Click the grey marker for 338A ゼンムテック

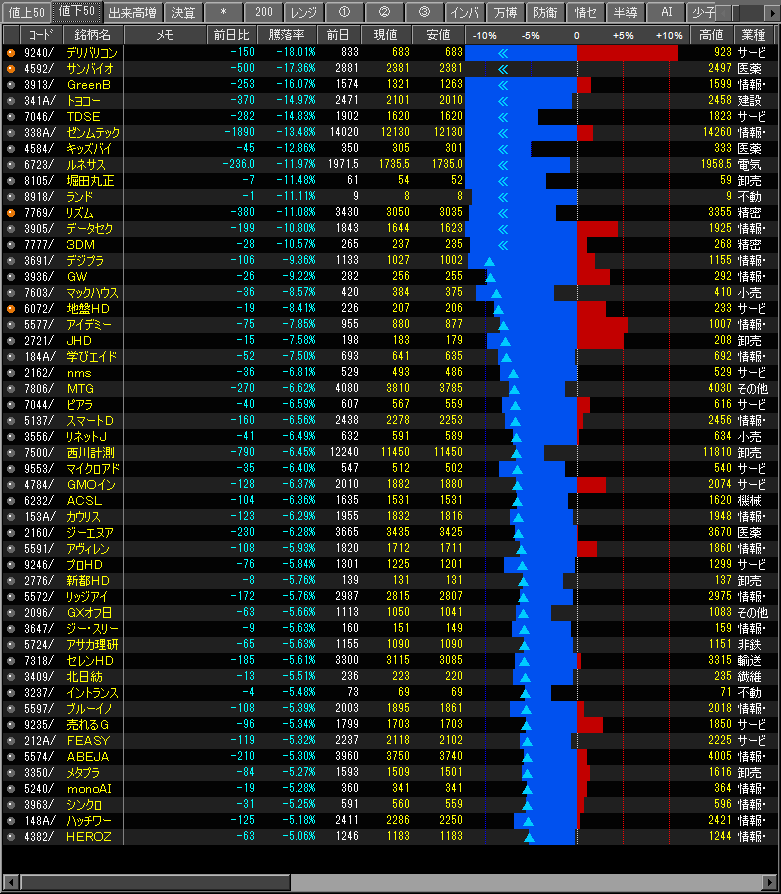(11, 133)
